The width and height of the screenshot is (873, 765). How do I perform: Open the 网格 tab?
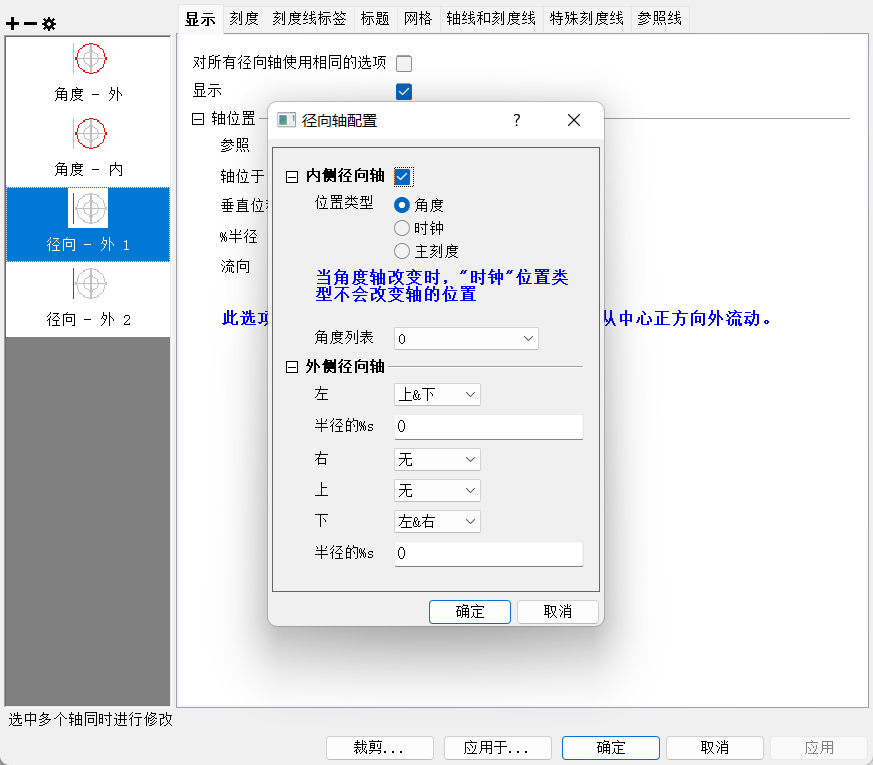[418, 18]
